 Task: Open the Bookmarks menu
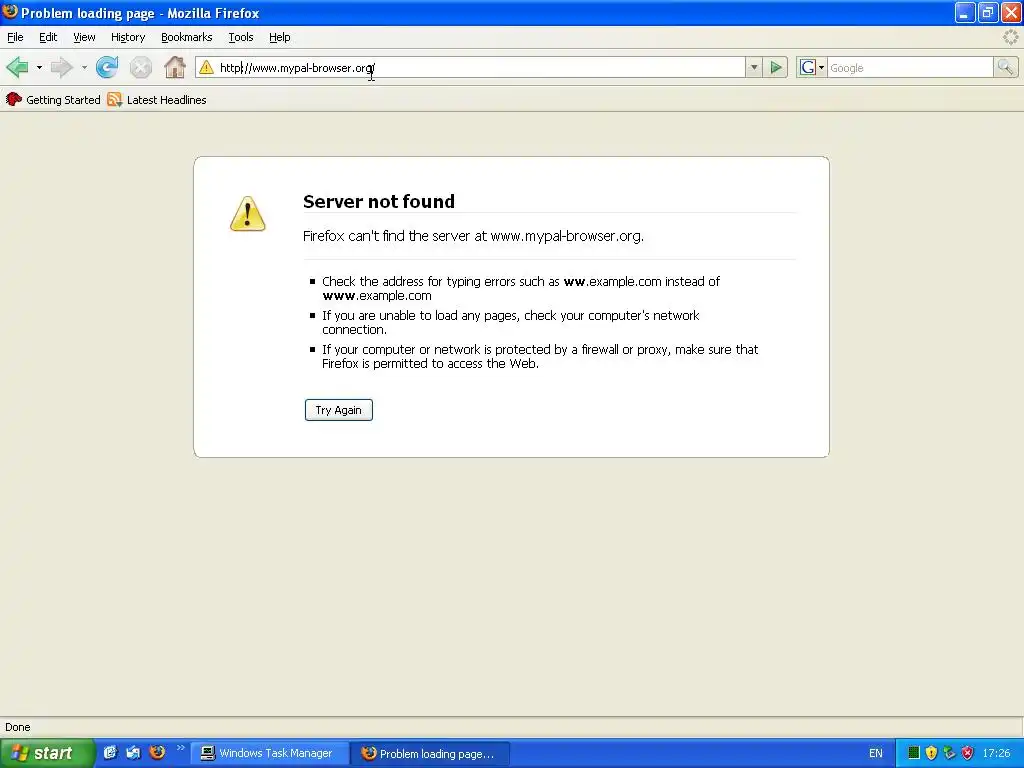pos(187,37)
